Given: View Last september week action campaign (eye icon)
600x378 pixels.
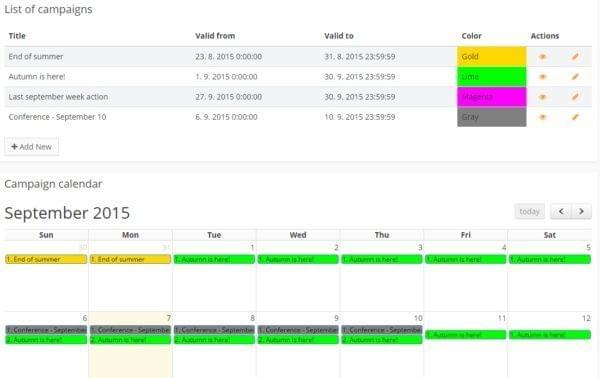Looking at the screenshot, I should pos(542,97).
